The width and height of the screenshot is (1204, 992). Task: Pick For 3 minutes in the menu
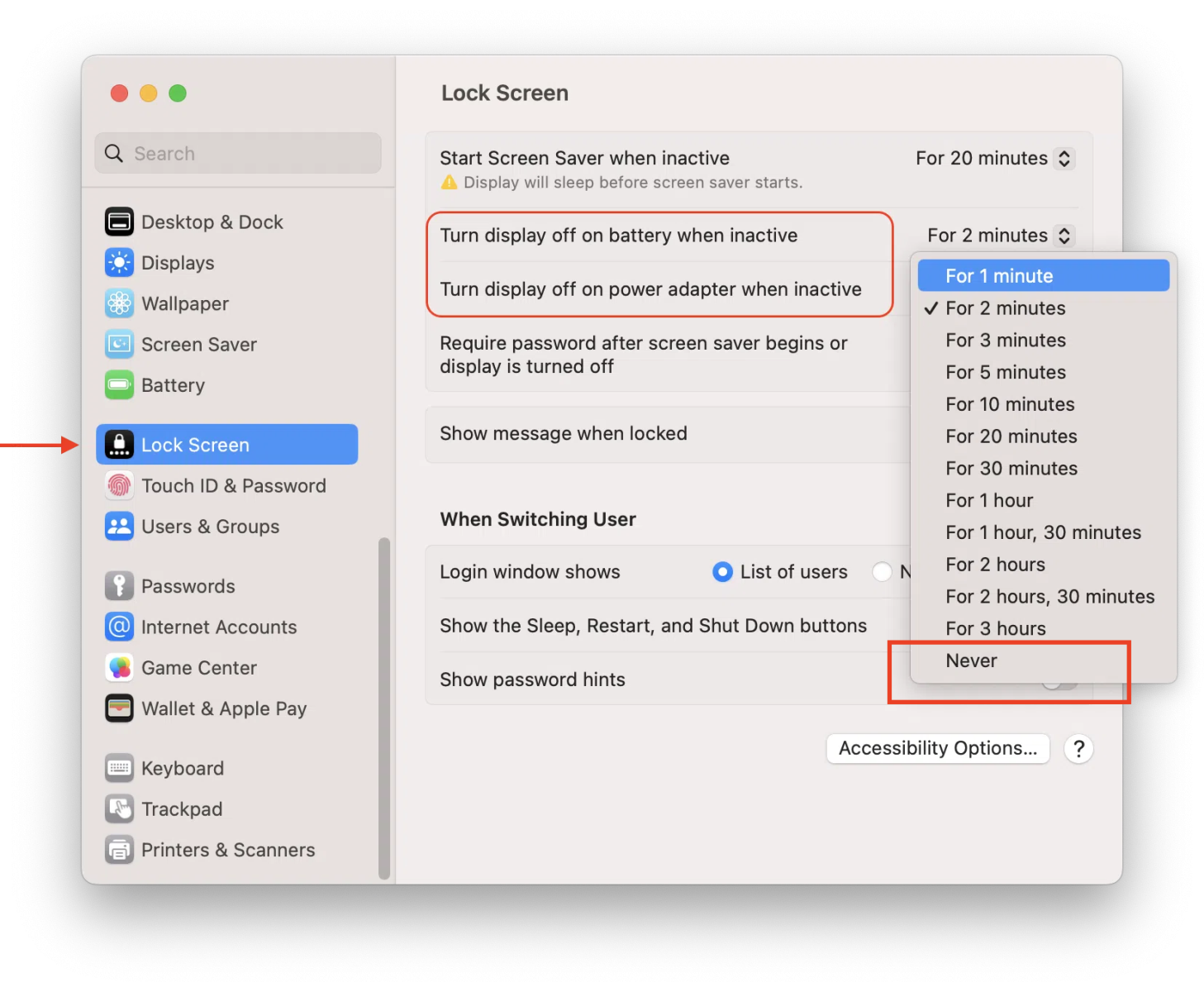(x=1043, y=340)
